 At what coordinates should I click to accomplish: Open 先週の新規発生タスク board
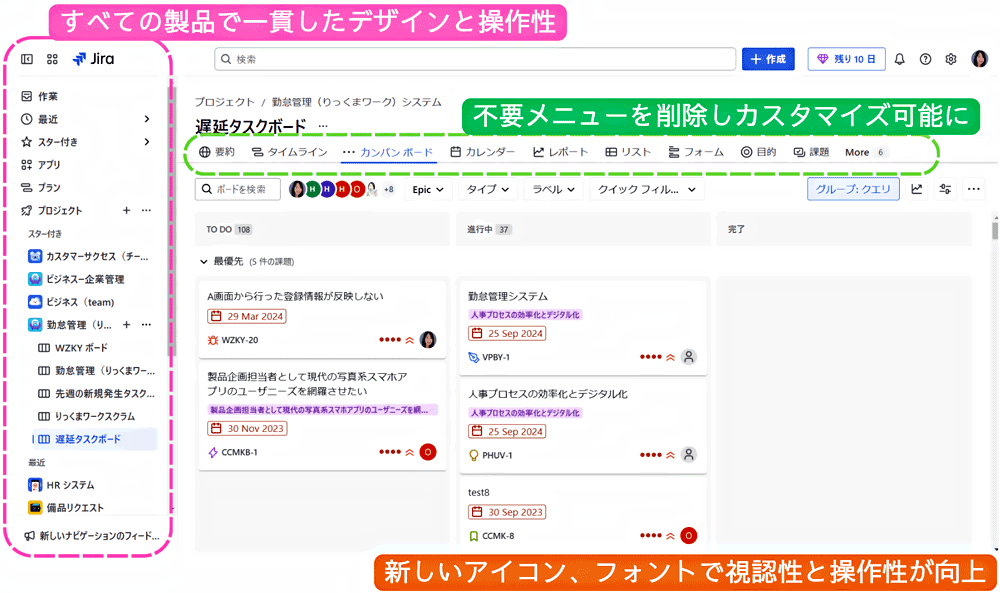96,393
